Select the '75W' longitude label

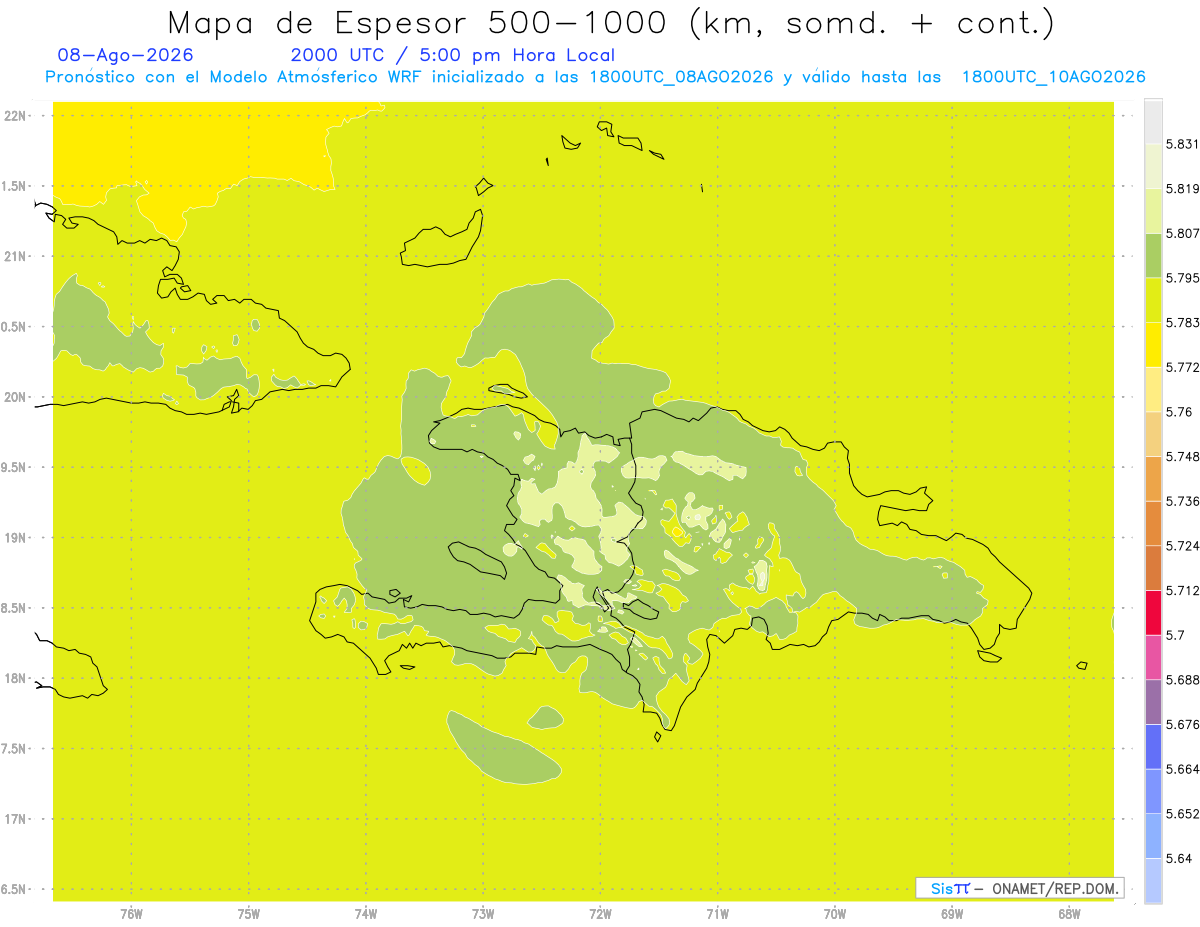pos(249,914)
